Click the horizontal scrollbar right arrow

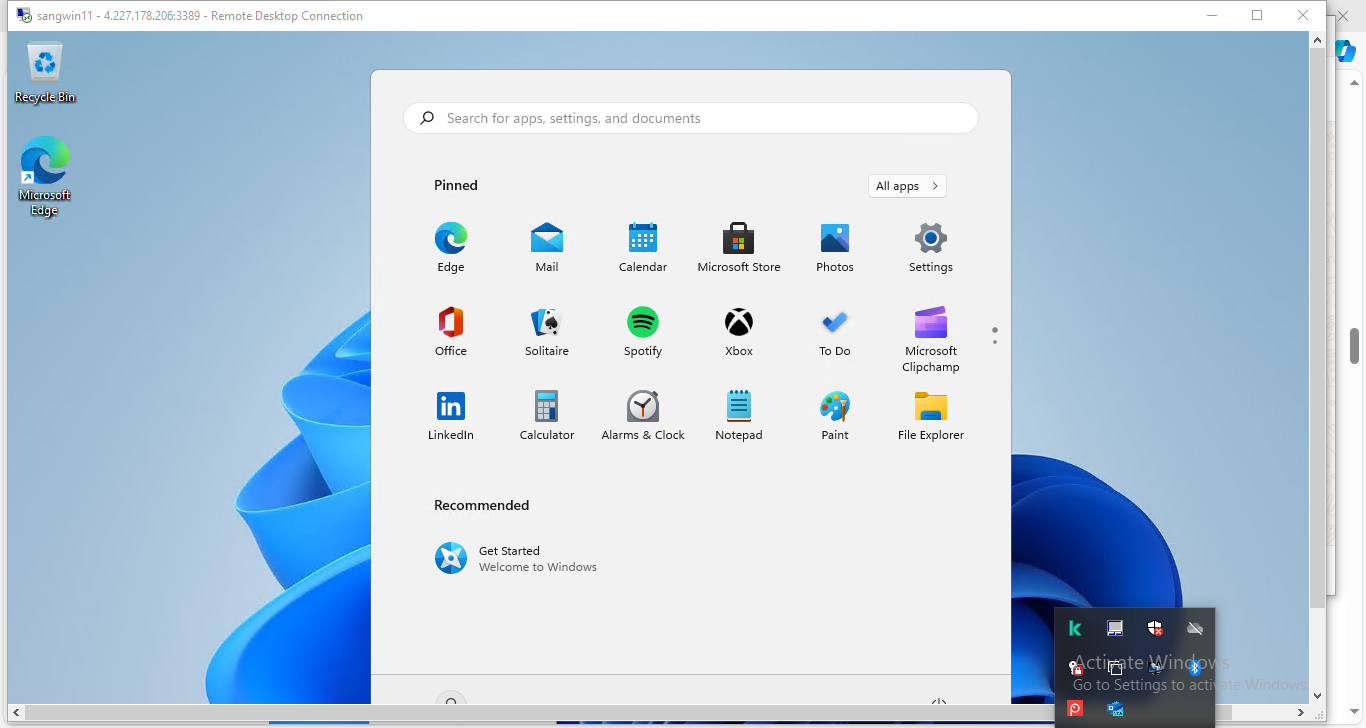coord(1301,713)
